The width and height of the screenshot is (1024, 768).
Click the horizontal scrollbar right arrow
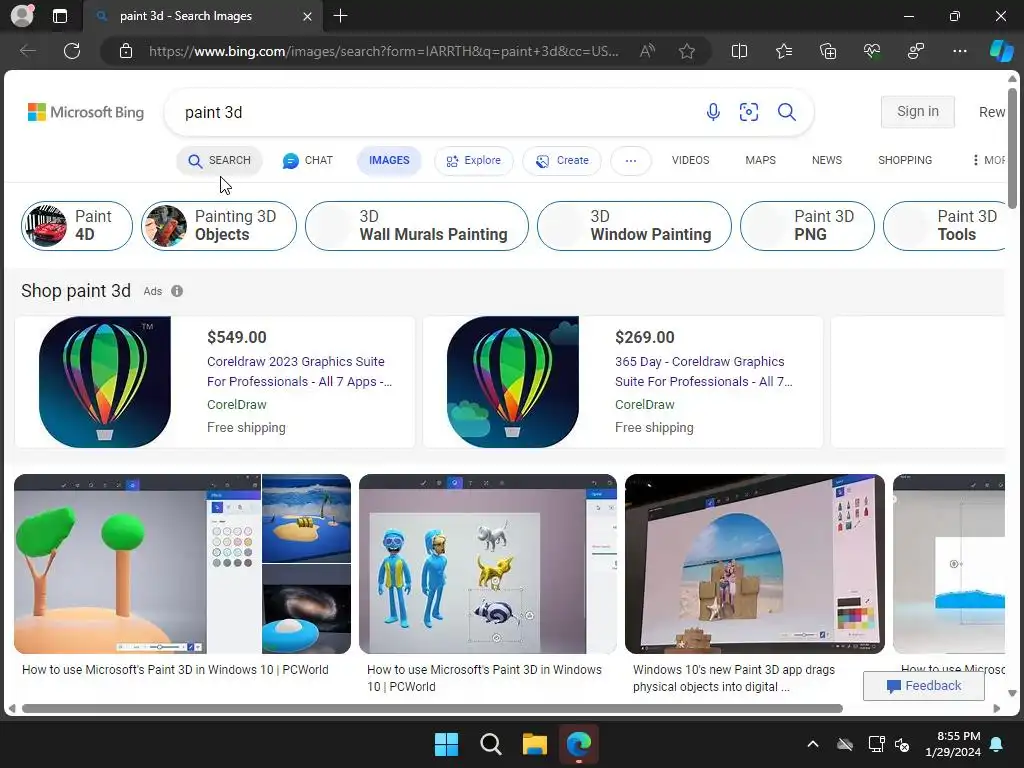coord(997,709)
